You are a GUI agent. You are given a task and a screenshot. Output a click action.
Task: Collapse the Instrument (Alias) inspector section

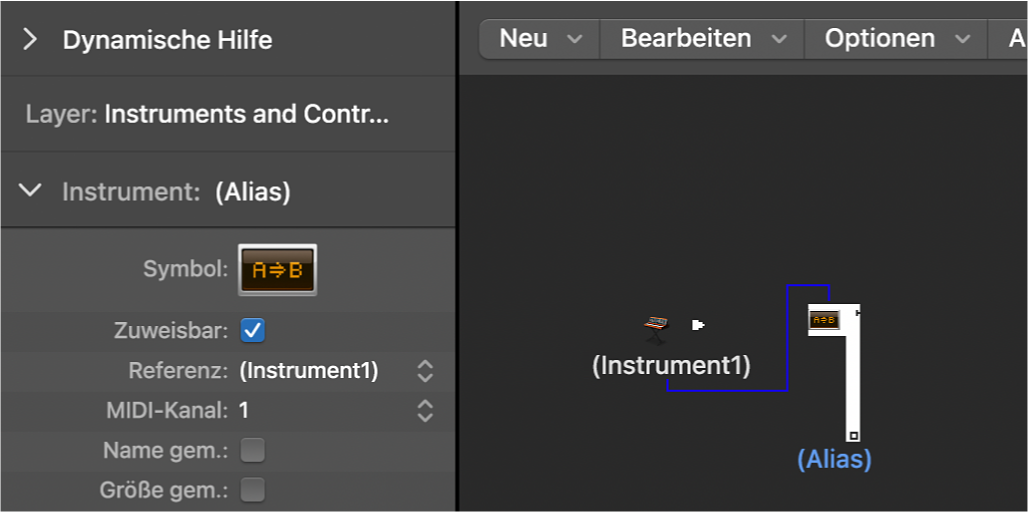(x=31, y=190)
